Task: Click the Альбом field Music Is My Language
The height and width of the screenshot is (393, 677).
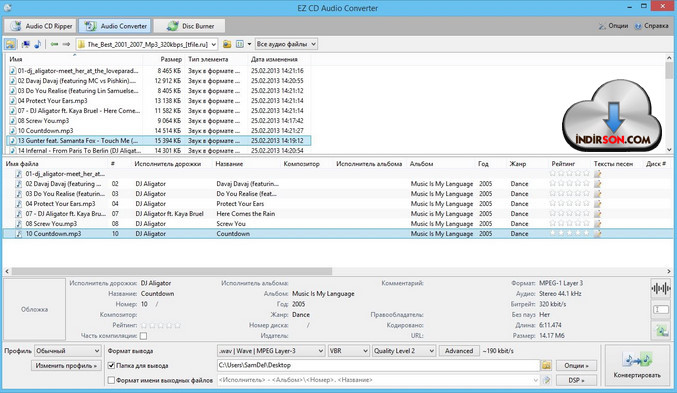Action: [323, 294]
